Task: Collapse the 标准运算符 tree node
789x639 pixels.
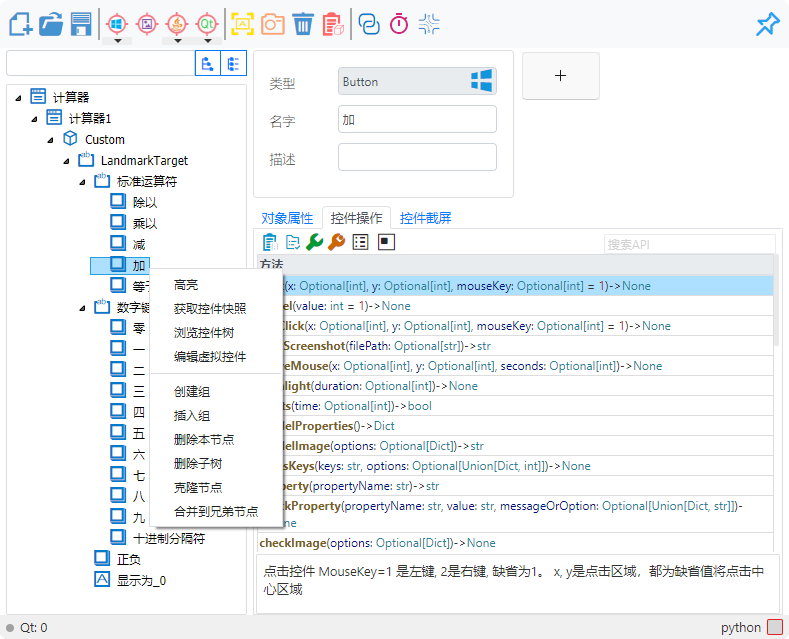Action: 82,182
